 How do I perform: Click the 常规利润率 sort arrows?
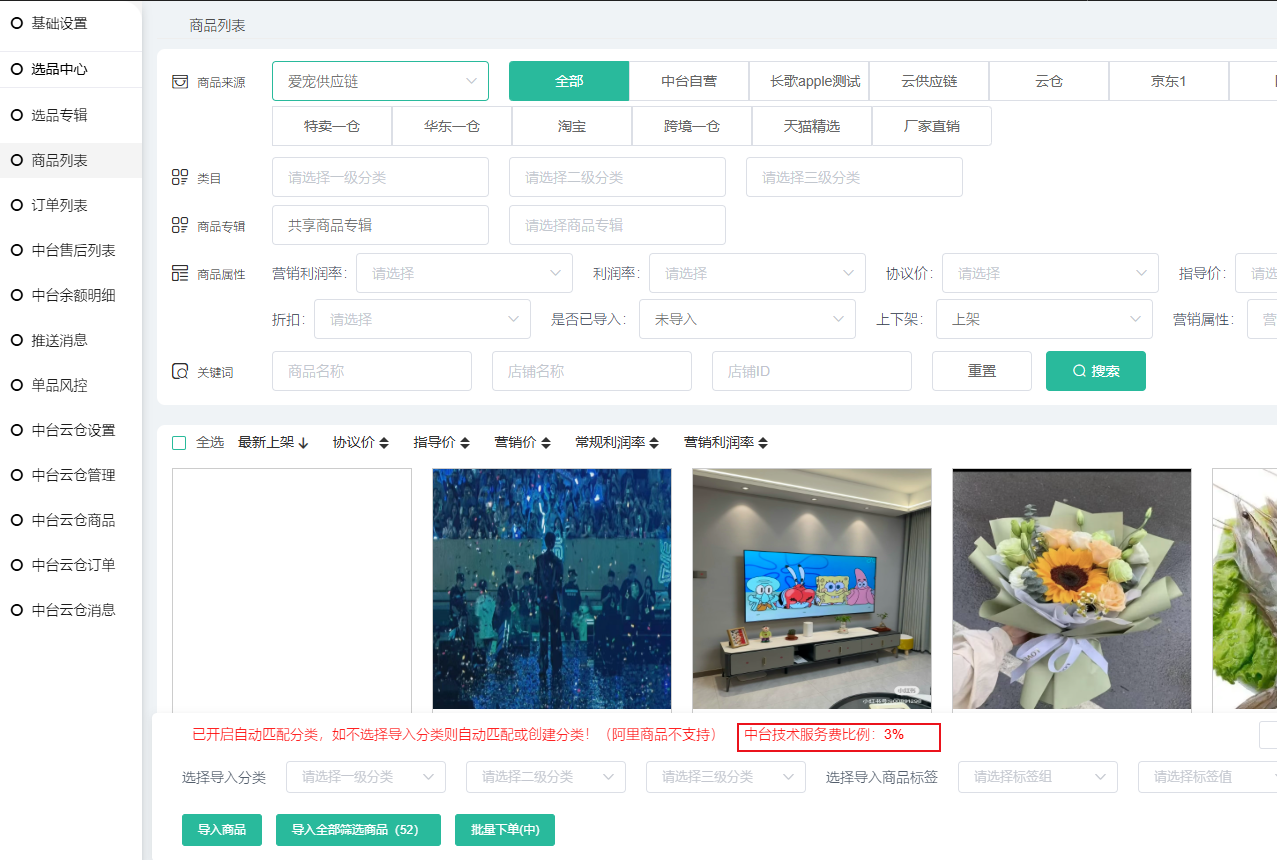pos(654,443)
